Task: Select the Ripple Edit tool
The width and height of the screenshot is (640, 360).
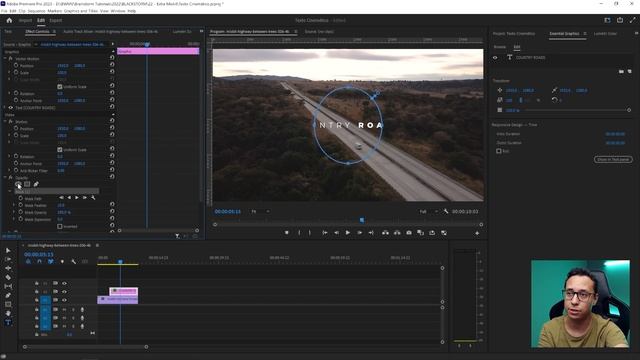Action: pyautogui.click(x=8, y=268)
